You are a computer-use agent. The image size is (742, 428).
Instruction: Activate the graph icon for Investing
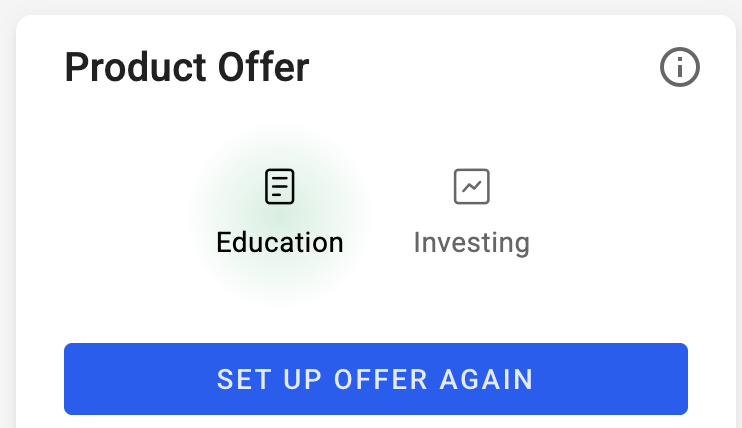(472, 187)
